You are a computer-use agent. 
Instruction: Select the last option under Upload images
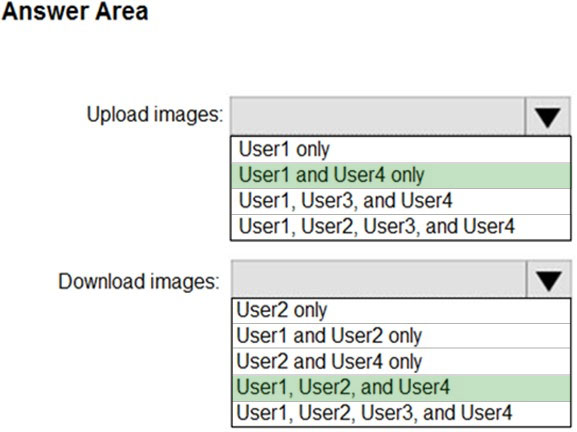tap(401, 227)
